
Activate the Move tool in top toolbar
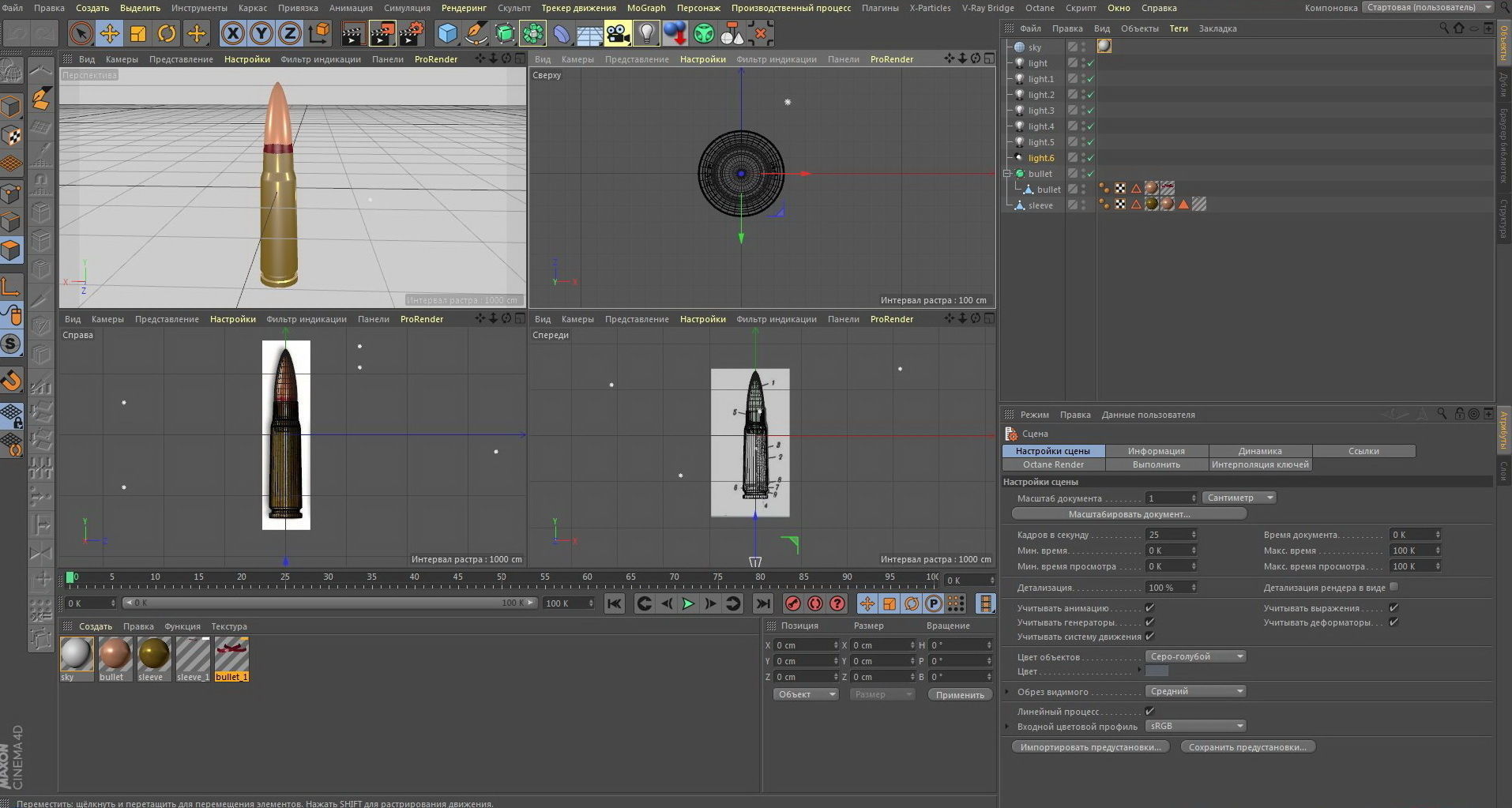click(x=109, y=33)
